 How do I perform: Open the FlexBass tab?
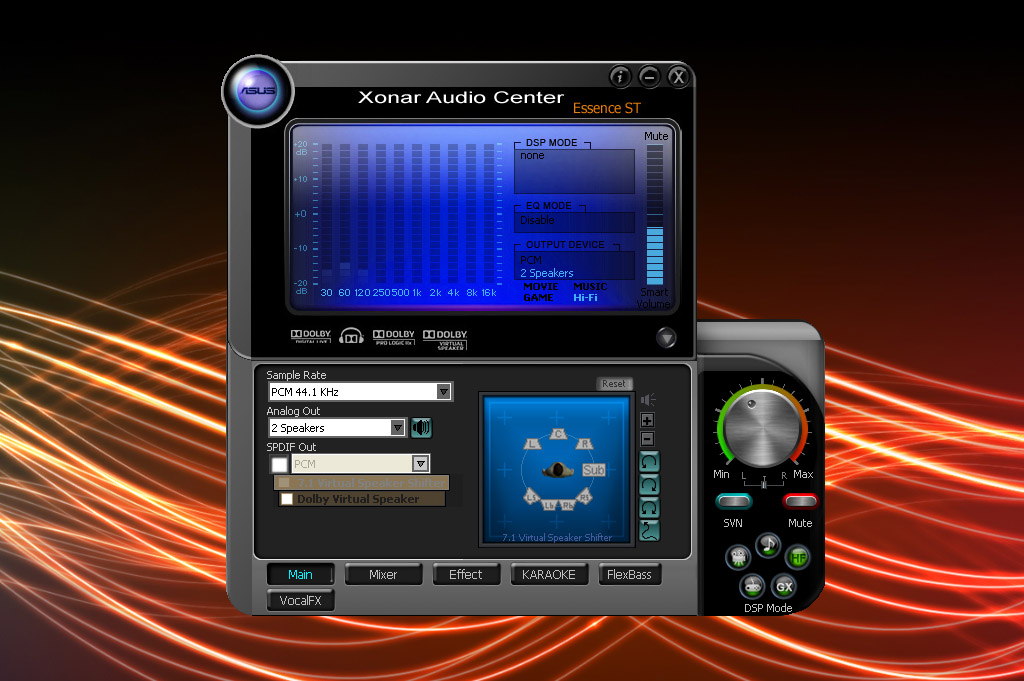(629, 575)
